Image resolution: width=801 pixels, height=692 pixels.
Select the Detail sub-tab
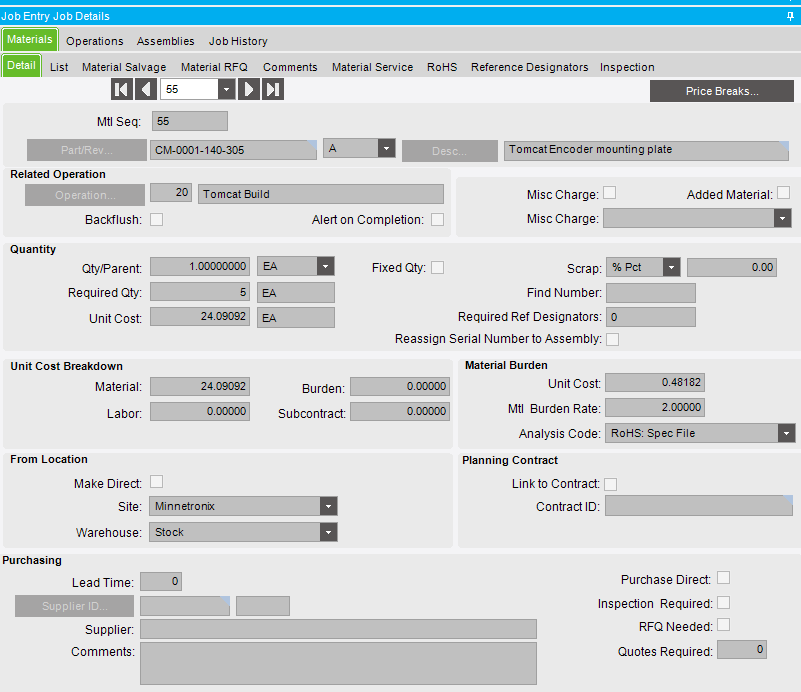21,65
